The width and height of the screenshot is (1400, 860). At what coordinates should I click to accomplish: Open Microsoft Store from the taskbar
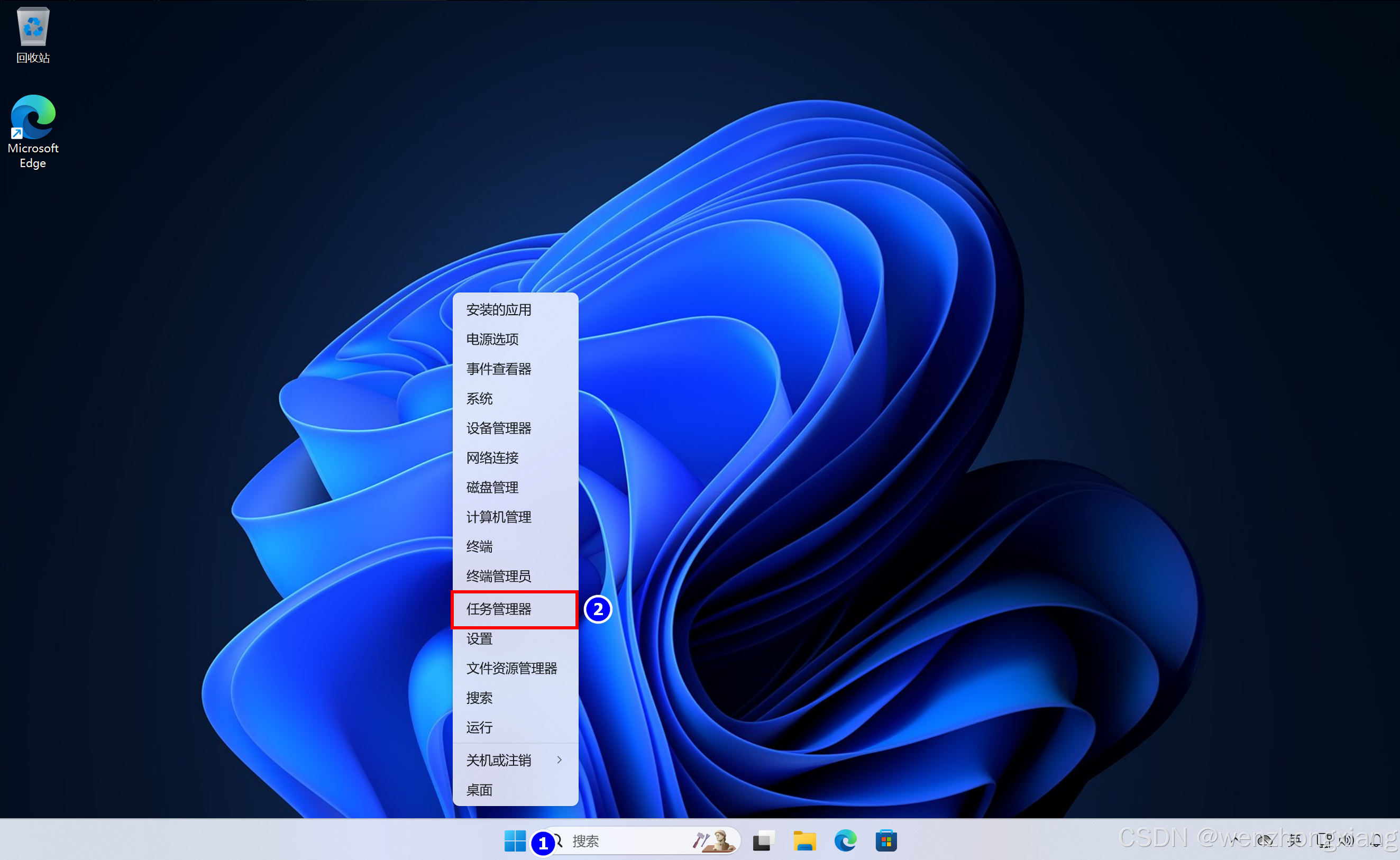click(x=886, y=840)
